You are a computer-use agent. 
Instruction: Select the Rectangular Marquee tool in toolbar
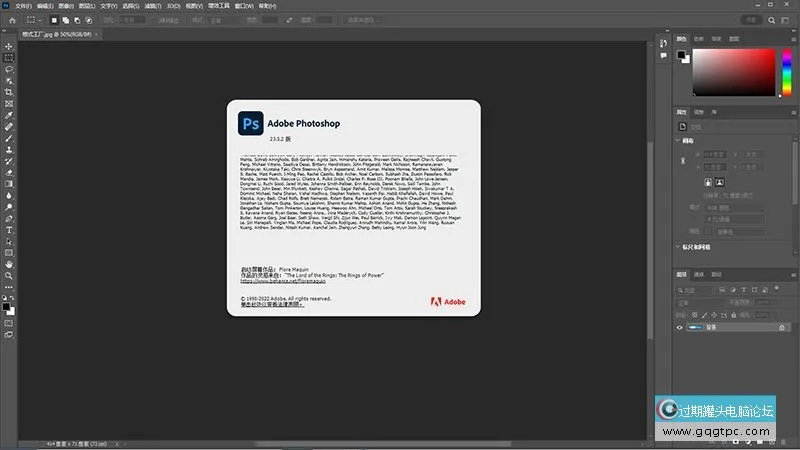click(9, 58)
